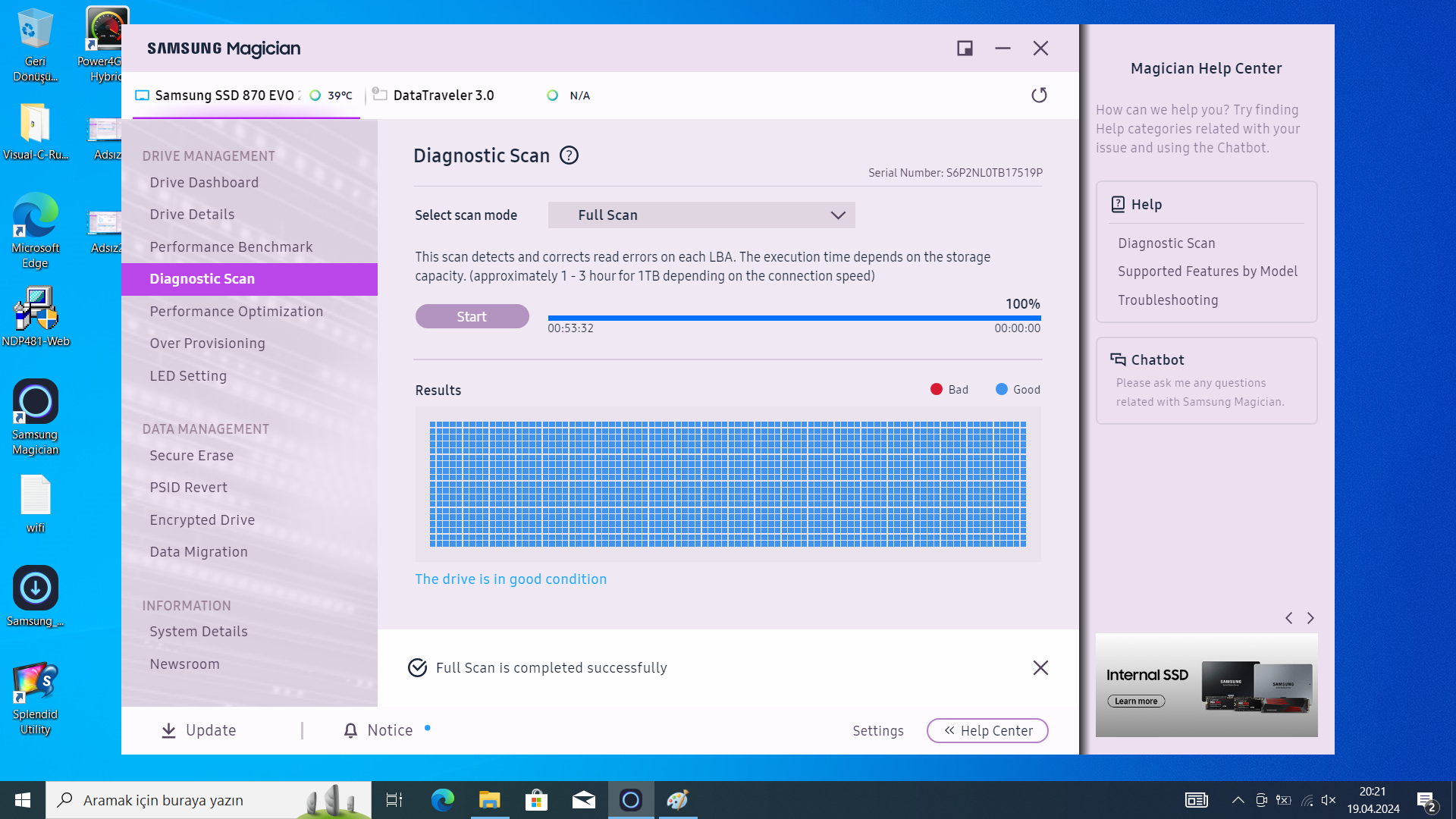Viewport: 1456px width, 819px height.
Task: Click the Diagnostic Scan help question icon
Action: [569, 155]
